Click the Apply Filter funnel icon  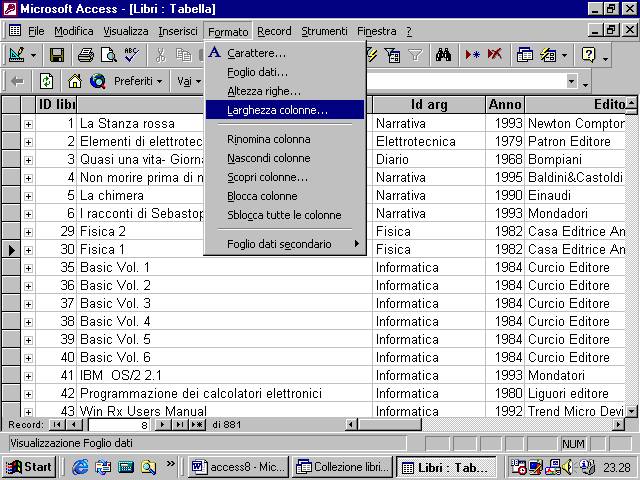coord(415,55)
